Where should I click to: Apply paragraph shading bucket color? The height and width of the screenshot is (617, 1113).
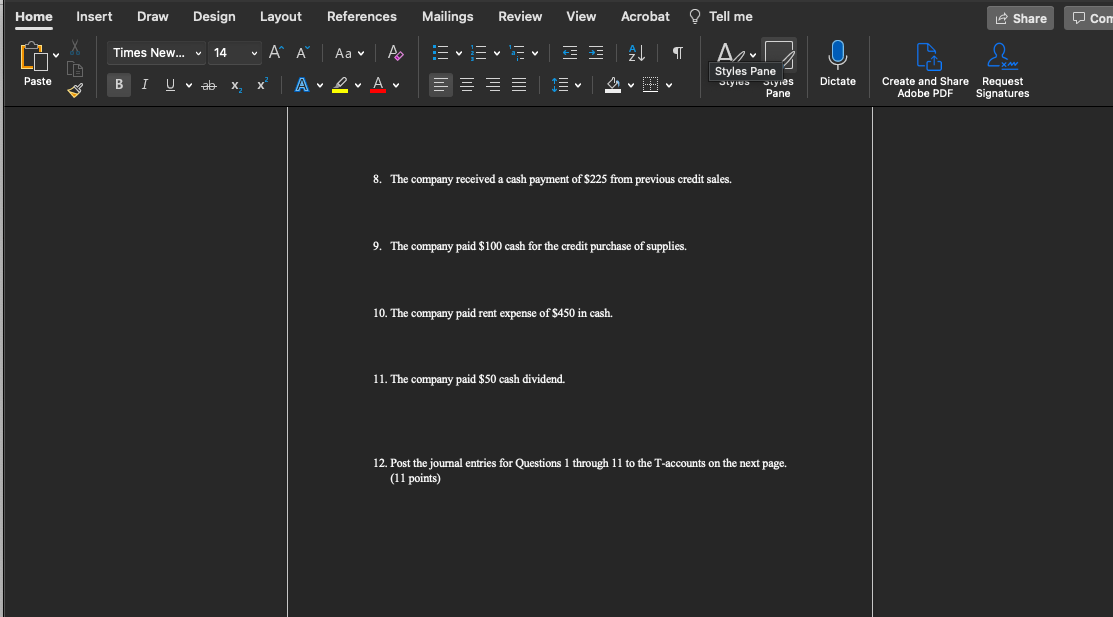click(613, 85)
